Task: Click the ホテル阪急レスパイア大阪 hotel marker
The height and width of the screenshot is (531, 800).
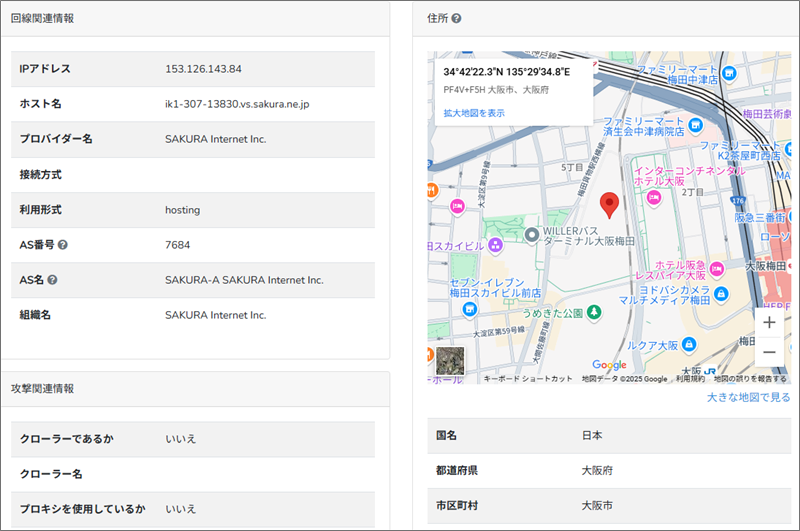Action: click(717, 268)
